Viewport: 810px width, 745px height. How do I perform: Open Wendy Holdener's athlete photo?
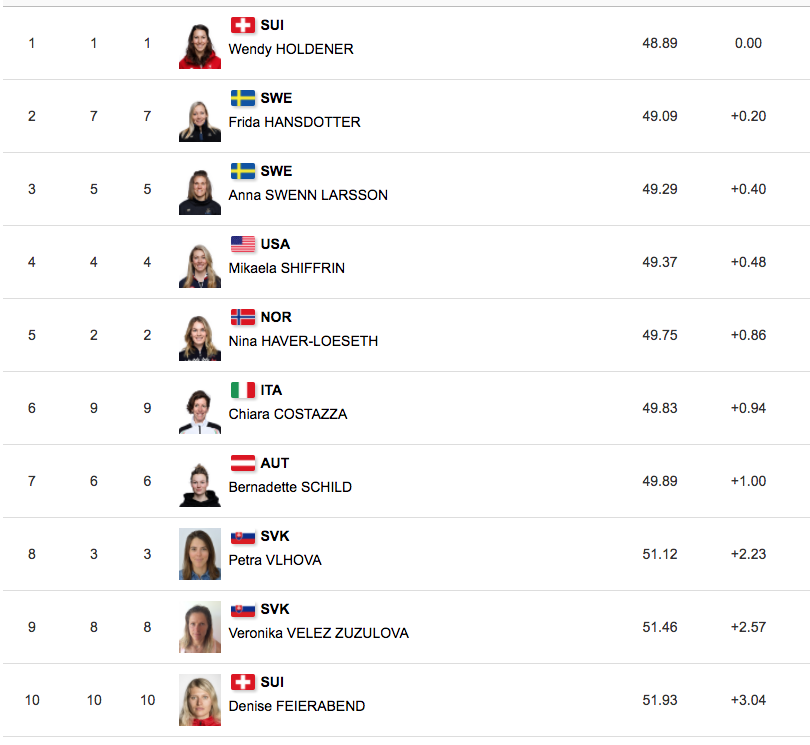tap(200, 45)
